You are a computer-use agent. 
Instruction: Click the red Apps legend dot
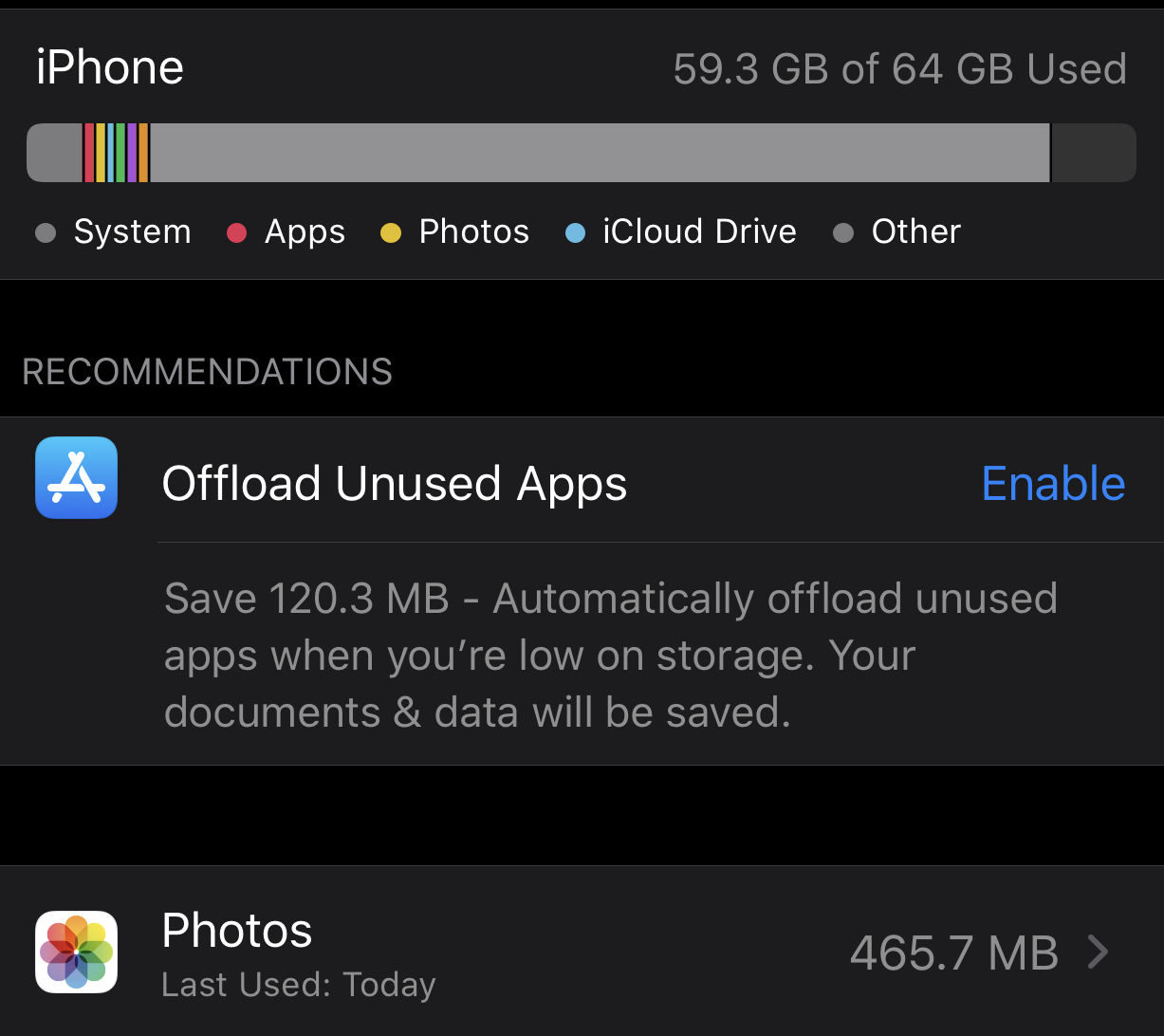(236, 232)
